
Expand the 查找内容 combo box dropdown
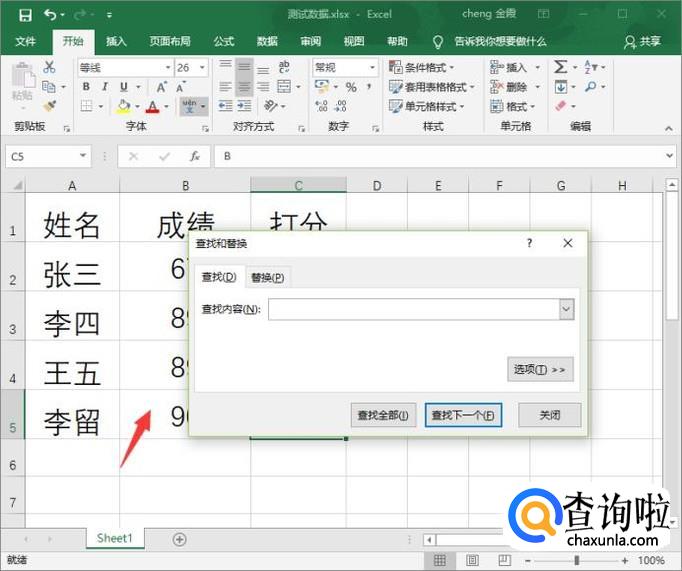coord(567,310)
